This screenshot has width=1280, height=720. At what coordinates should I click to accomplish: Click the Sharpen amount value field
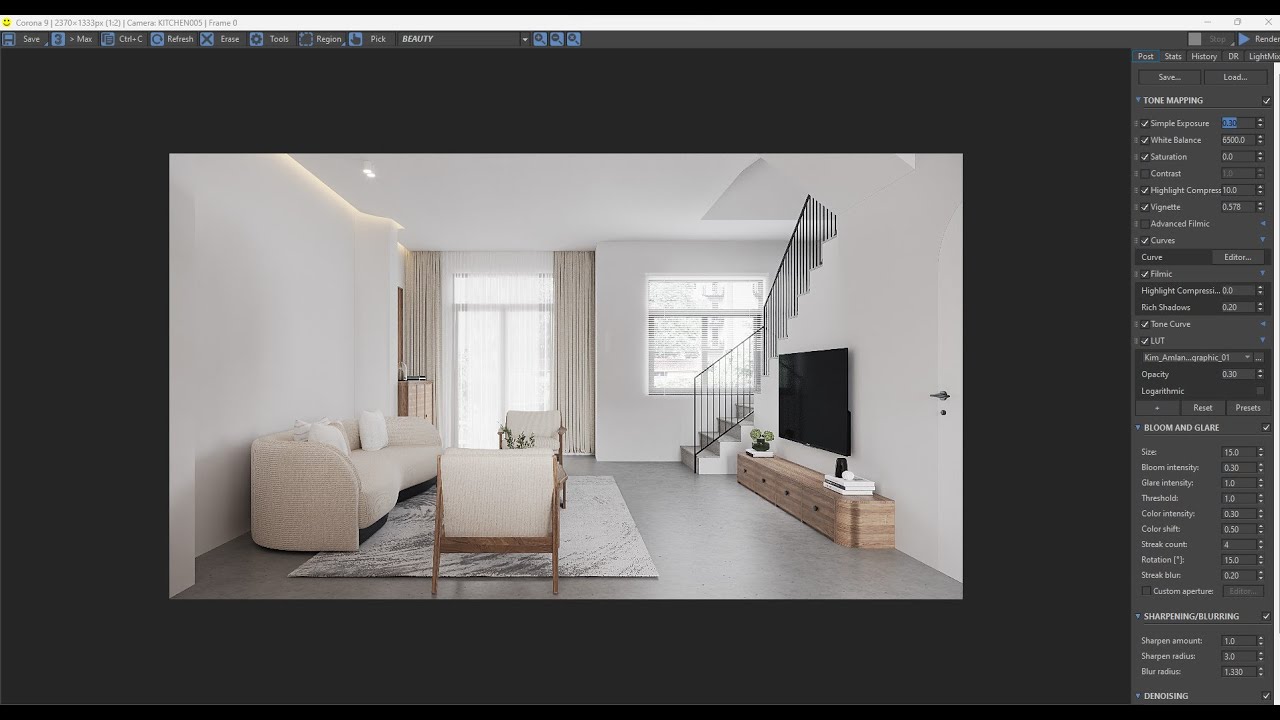[1238, 641]
